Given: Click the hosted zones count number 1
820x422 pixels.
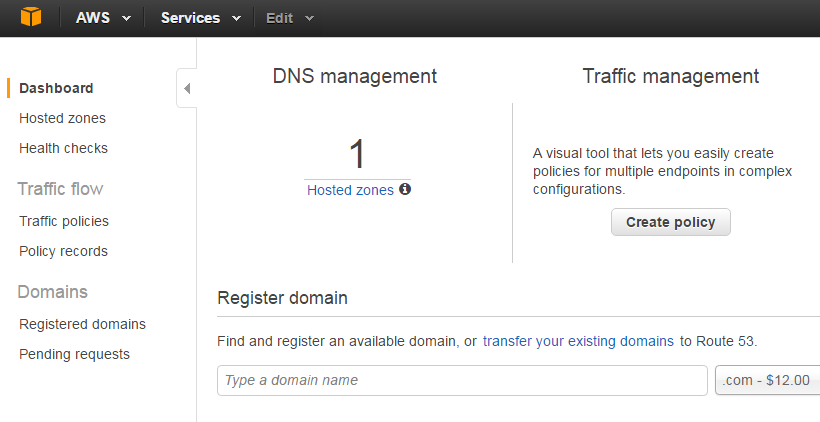Looking at the screenshot, I should point(357,154).
